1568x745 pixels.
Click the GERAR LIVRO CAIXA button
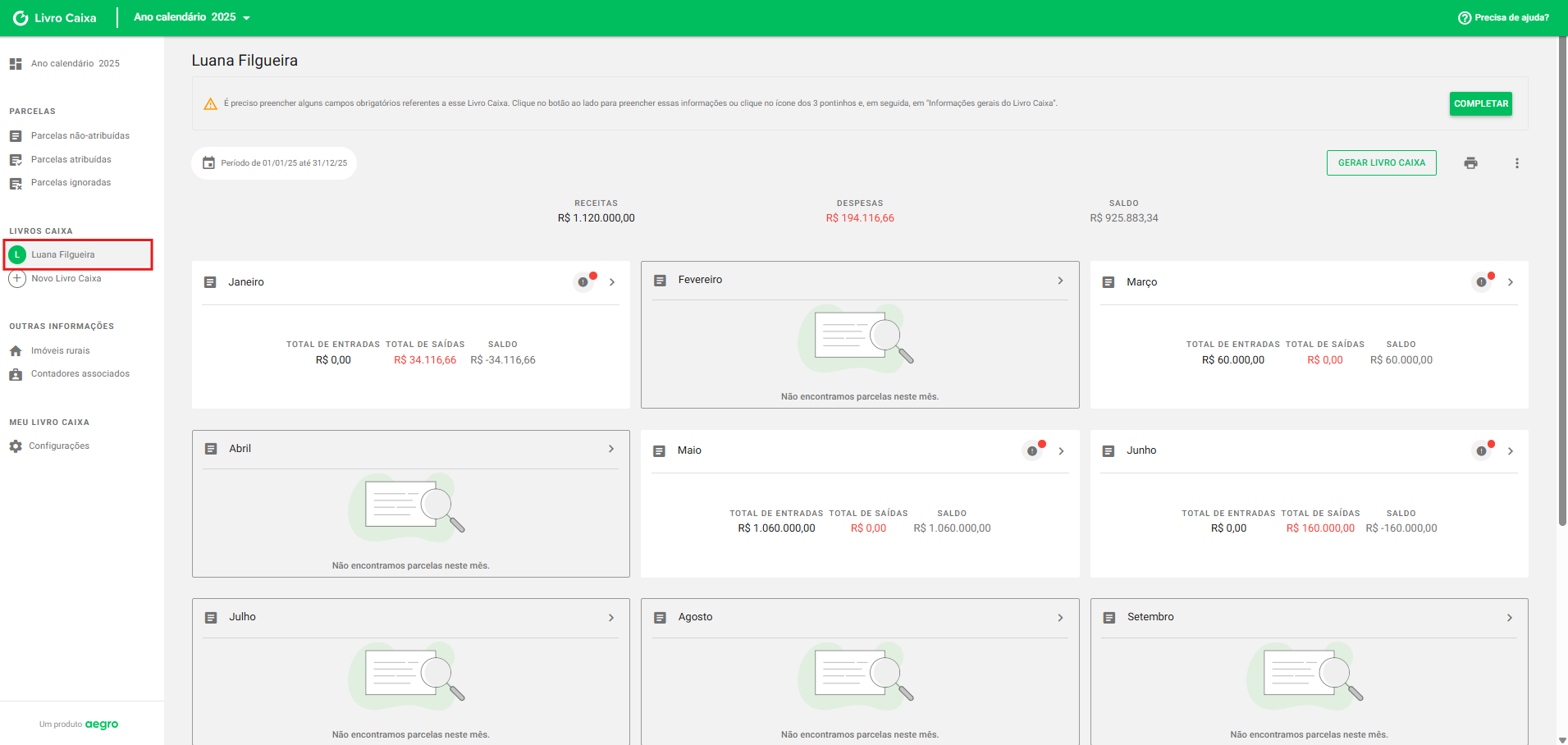[x=1381, y=163]
